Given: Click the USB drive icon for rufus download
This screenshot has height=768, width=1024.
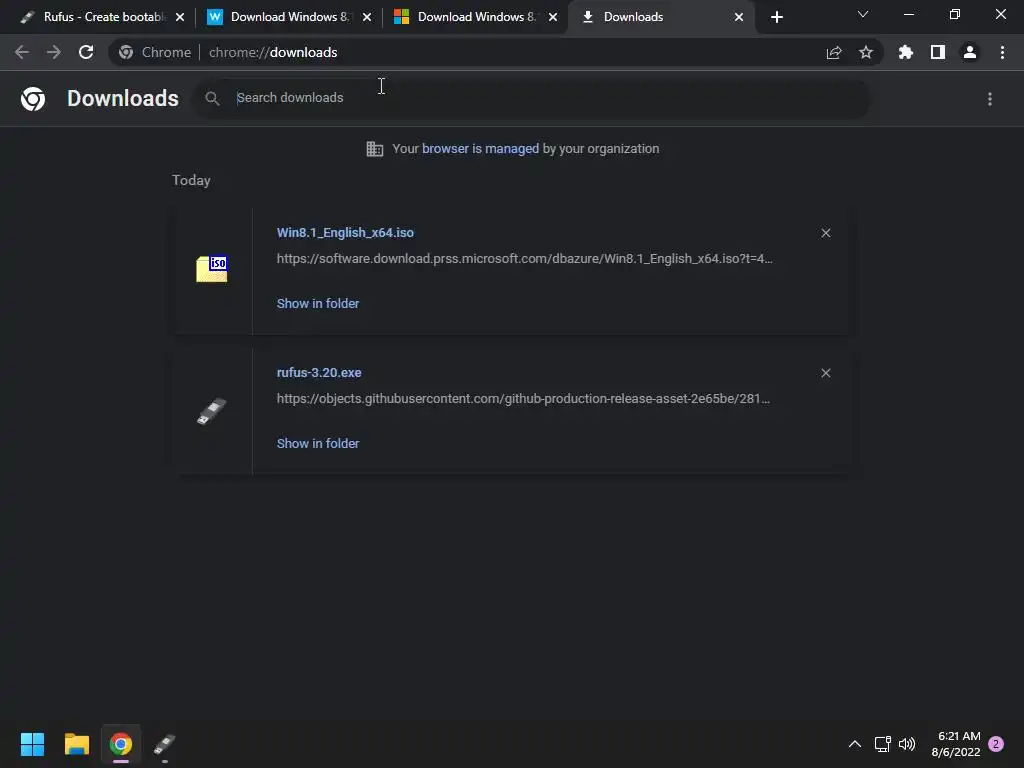Looking at the screenshot, I should [x=212, y=411].
